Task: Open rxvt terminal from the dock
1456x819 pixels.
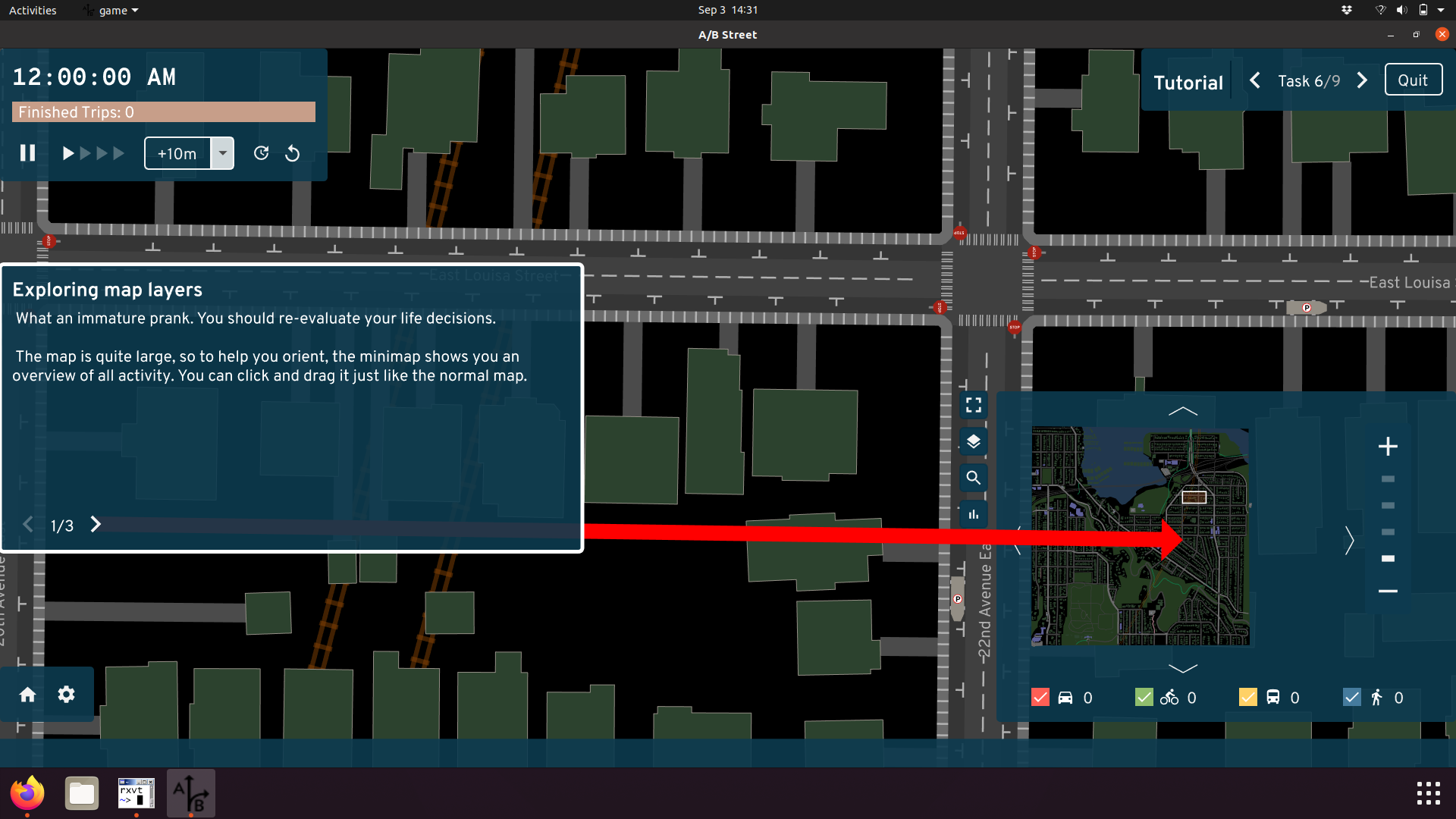Action: point(136,793)
